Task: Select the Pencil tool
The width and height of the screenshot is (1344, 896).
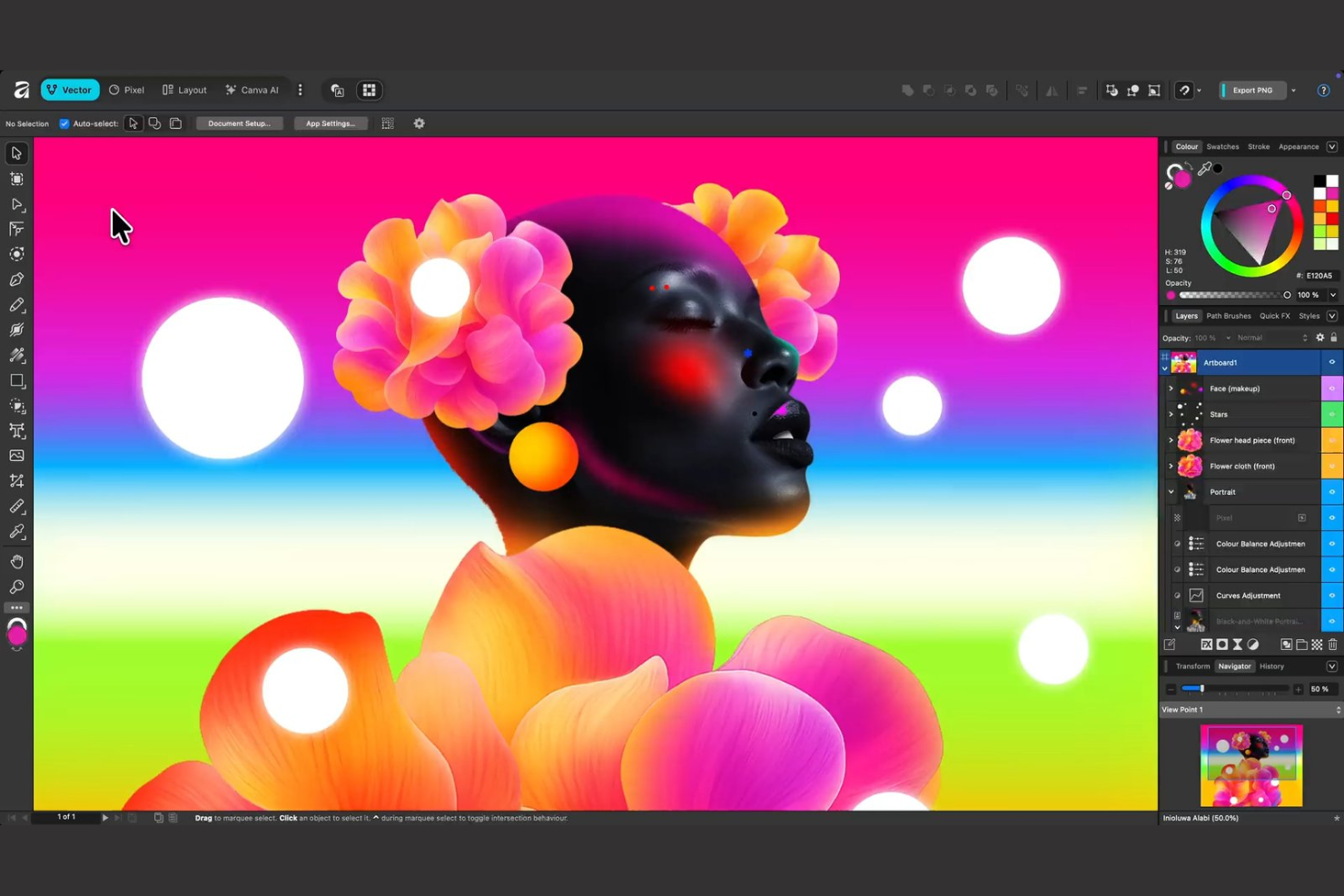Action: (x=16, y=305)
